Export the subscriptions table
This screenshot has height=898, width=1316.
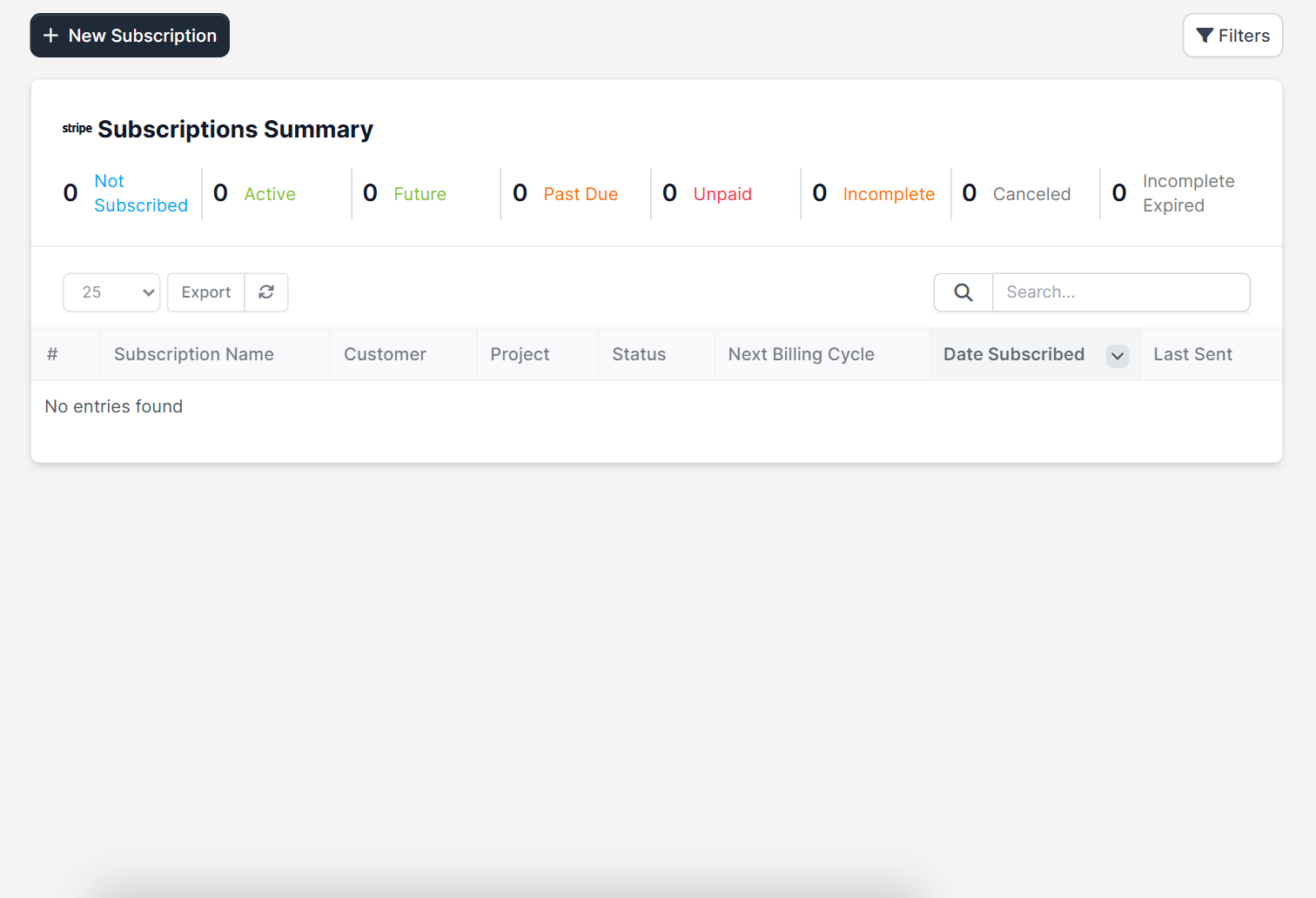pos(206,292)
